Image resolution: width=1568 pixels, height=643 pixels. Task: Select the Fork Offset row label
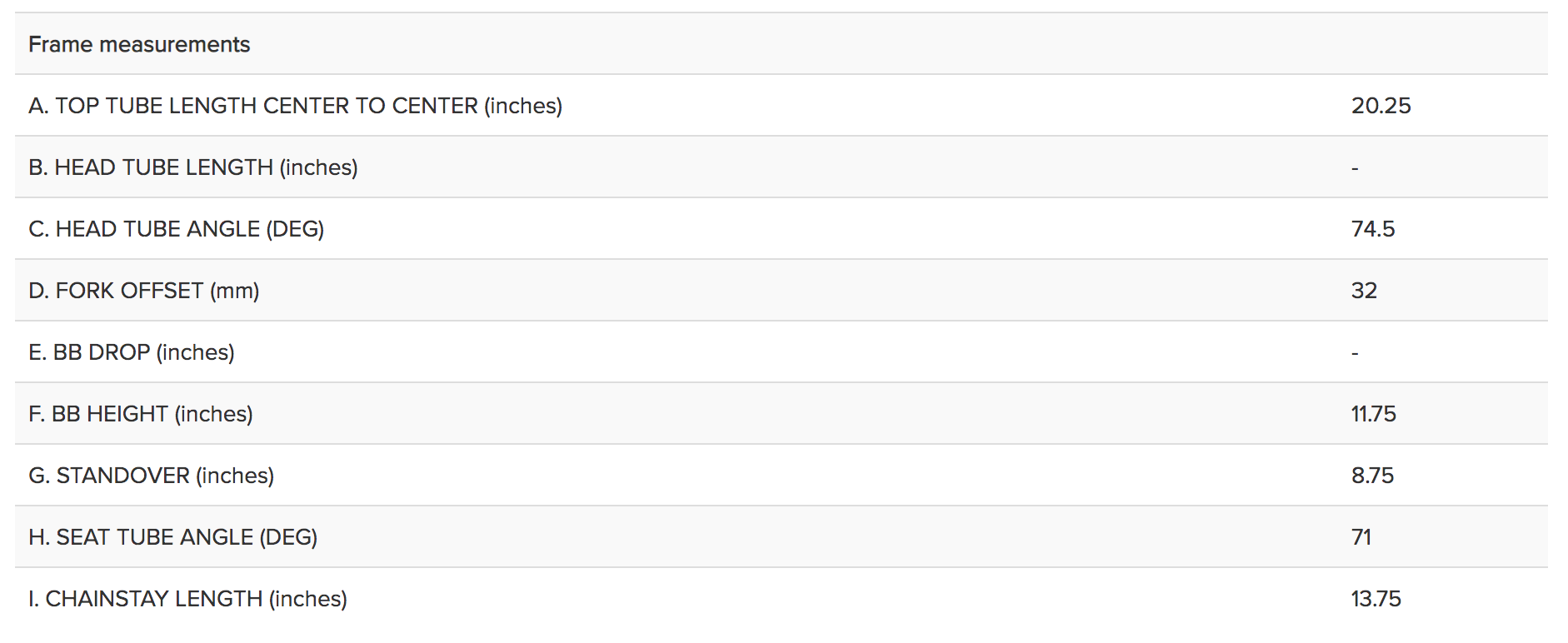tap(143, 291)
